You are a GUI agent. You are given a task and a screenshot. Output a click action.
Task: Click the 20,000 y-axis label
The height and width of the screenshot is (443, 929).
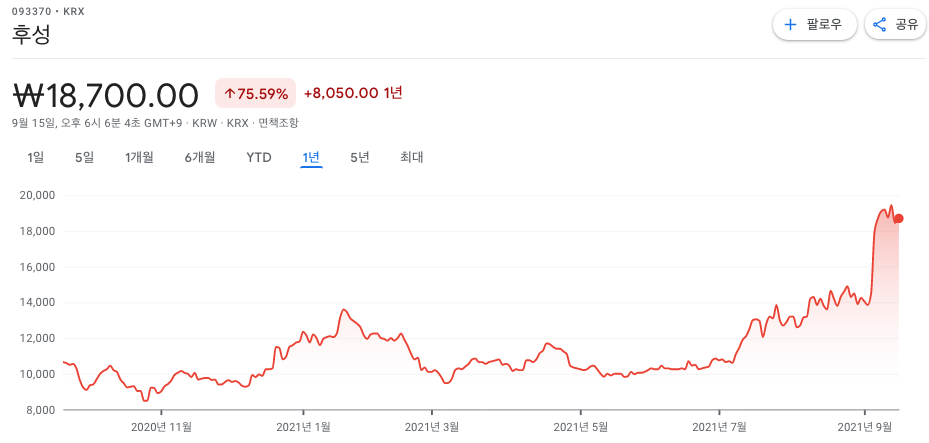click(x=37, y=195)
